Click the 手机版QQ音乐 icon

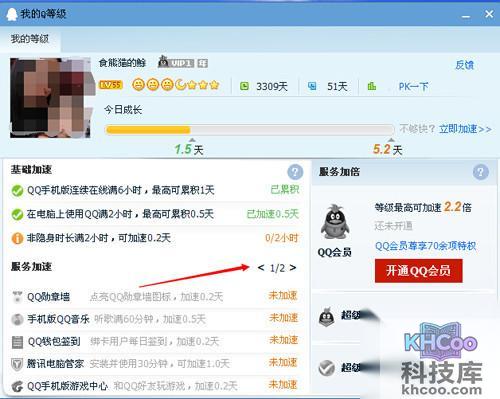pos(17,319)
